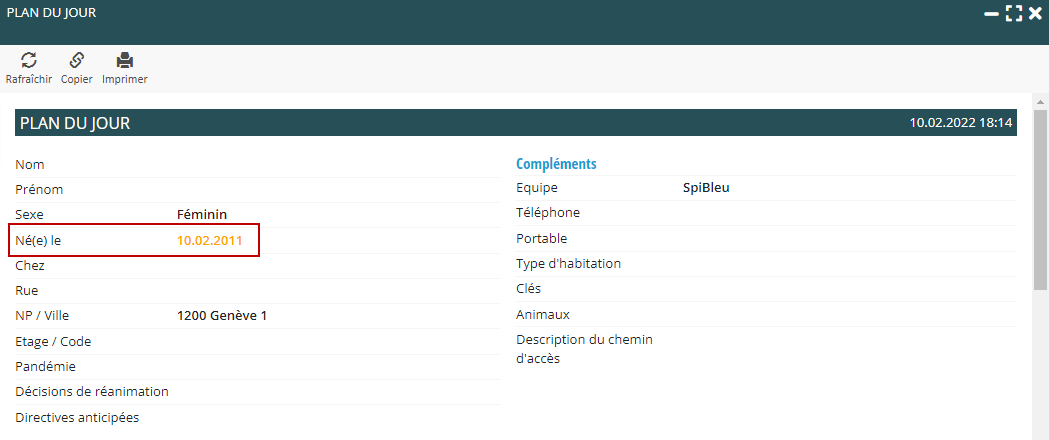This screenshot has width=1050, height=440.
Task: Close the Plan du jour window
Action: (1035, 14)
